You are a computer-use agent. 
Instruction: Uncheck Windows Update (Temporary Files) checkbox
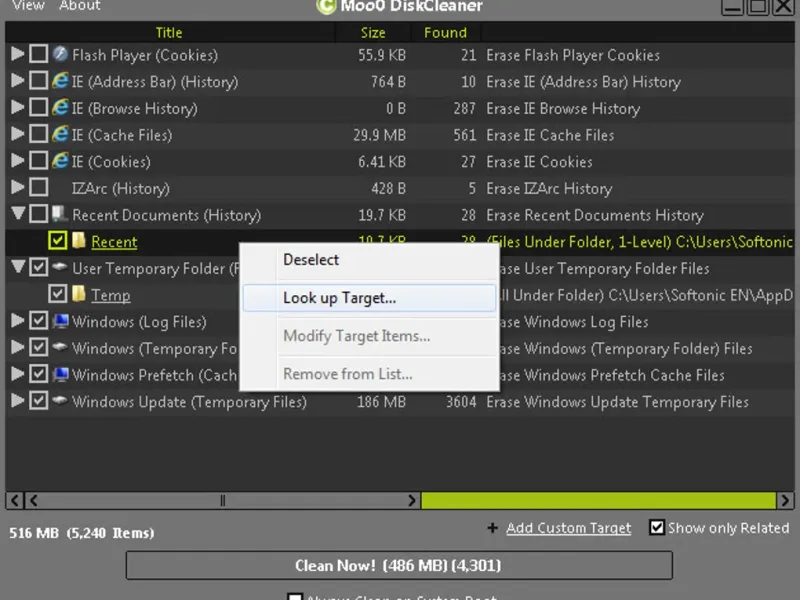(x=39, y=400)
